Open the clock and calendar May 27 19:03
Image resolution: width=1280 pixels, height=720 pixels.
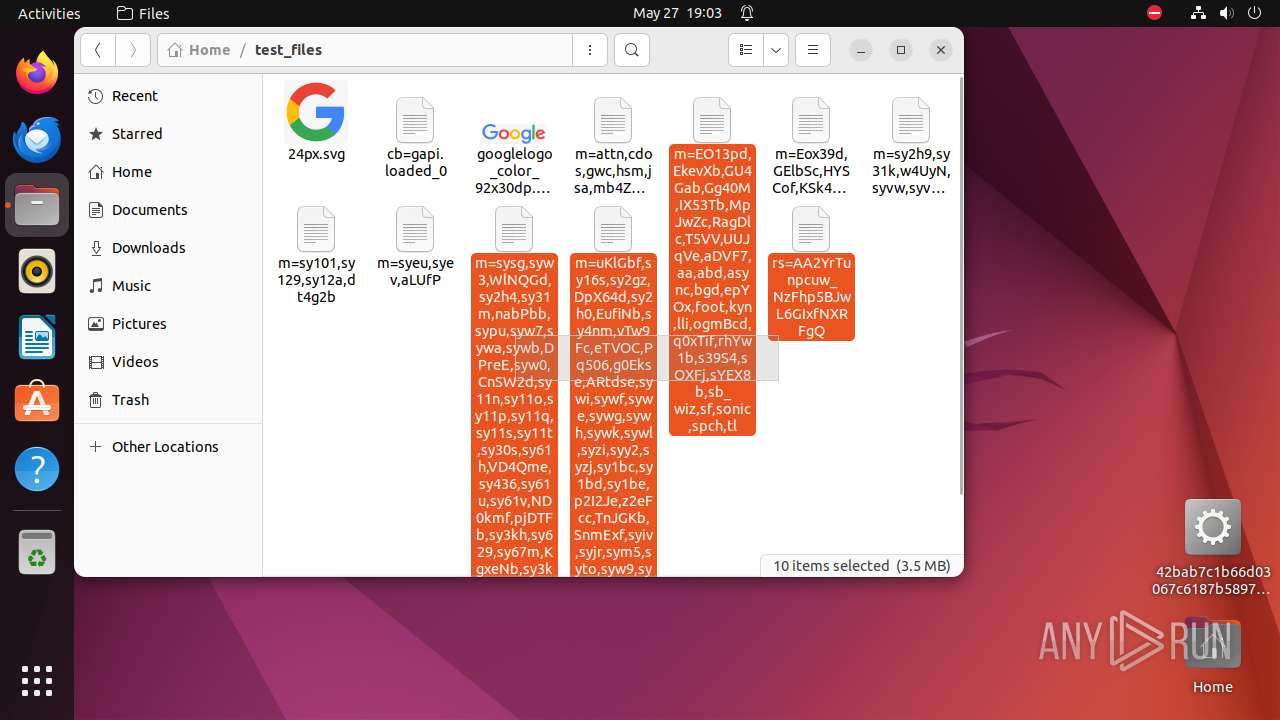click(677, 13)
